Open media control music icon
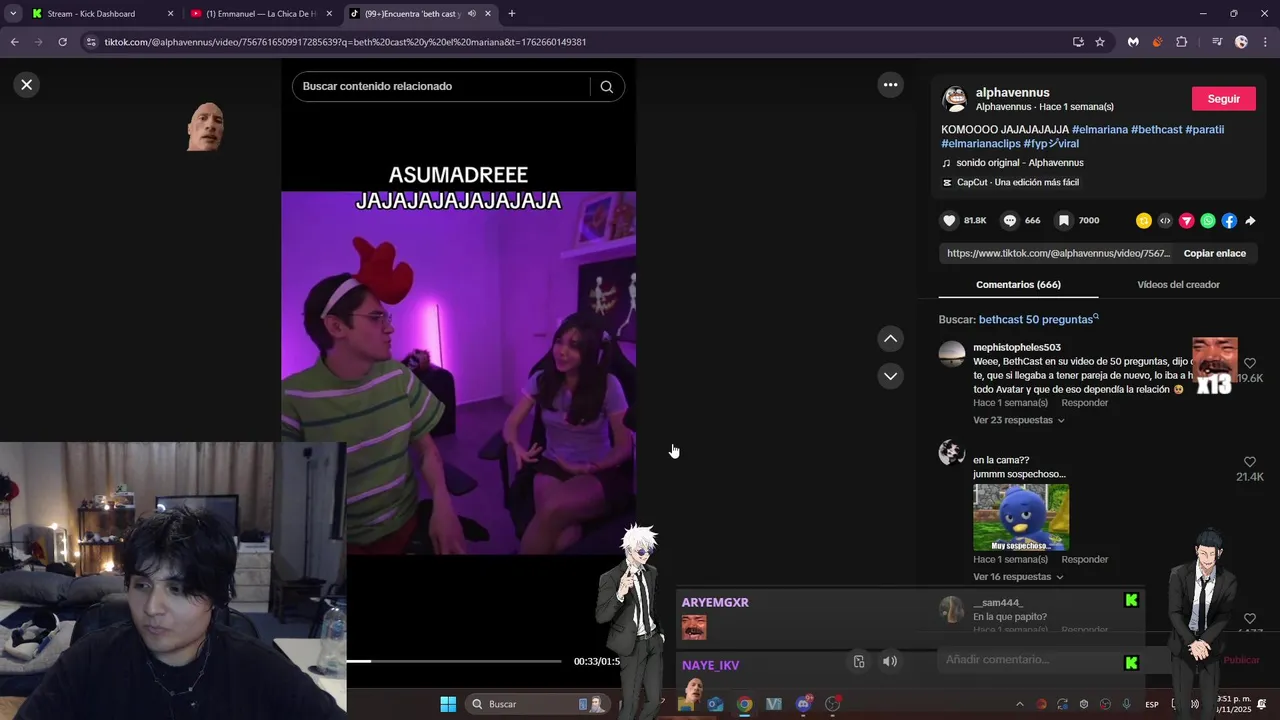This screenshot has height=720, width=1280. 1217,42
